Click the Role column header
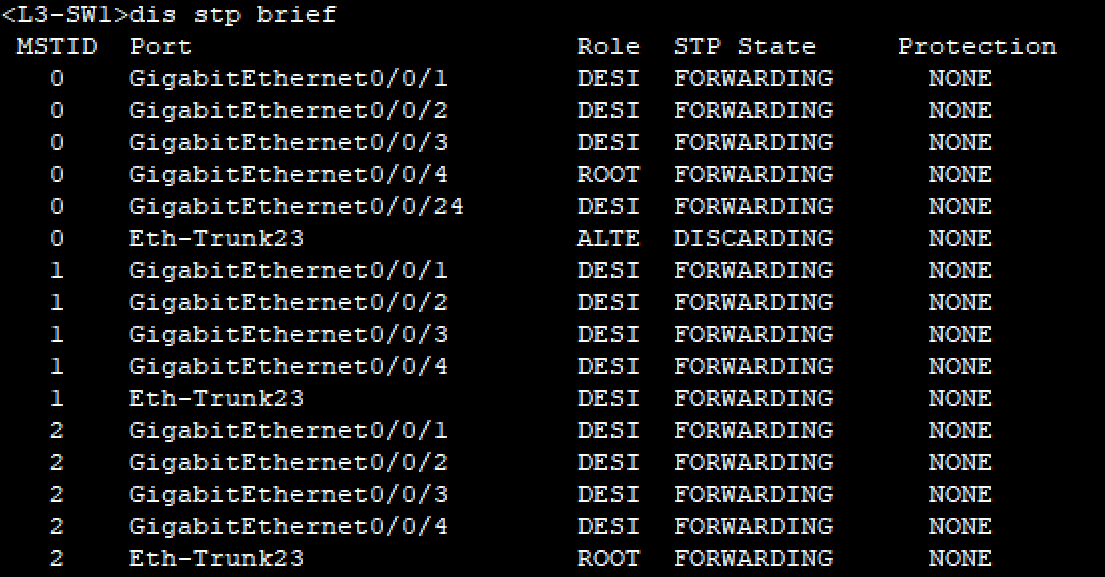This screenshot has width=1105, height=577. pos(608,47)
